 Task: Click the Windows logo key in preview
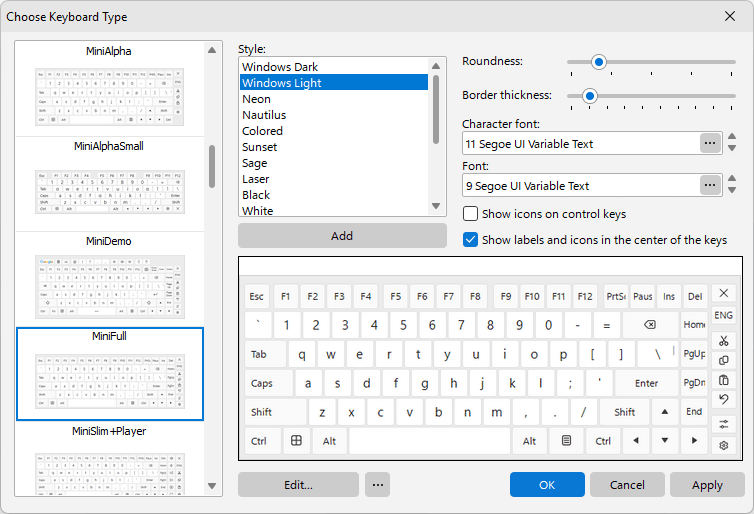pyautogui.click(x=296, y=440)
